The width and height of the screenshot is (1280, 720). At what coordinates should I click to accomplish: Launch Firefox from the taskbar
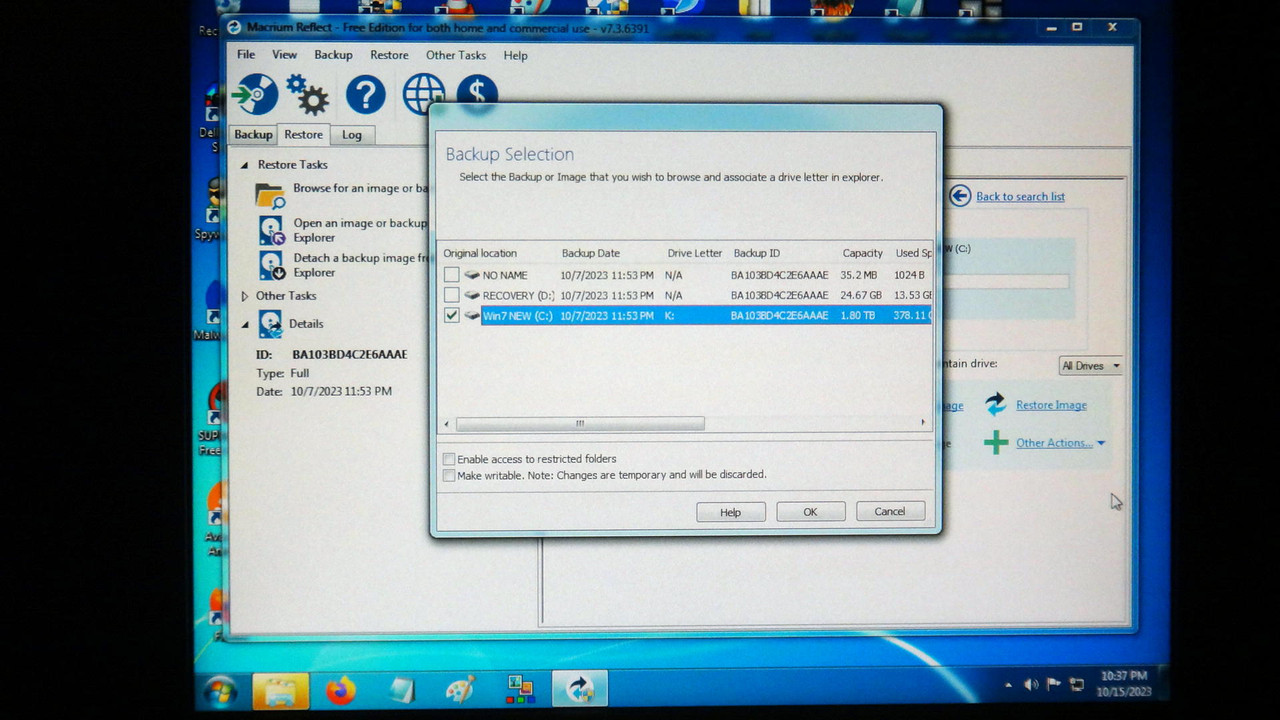tap(340, 690)
